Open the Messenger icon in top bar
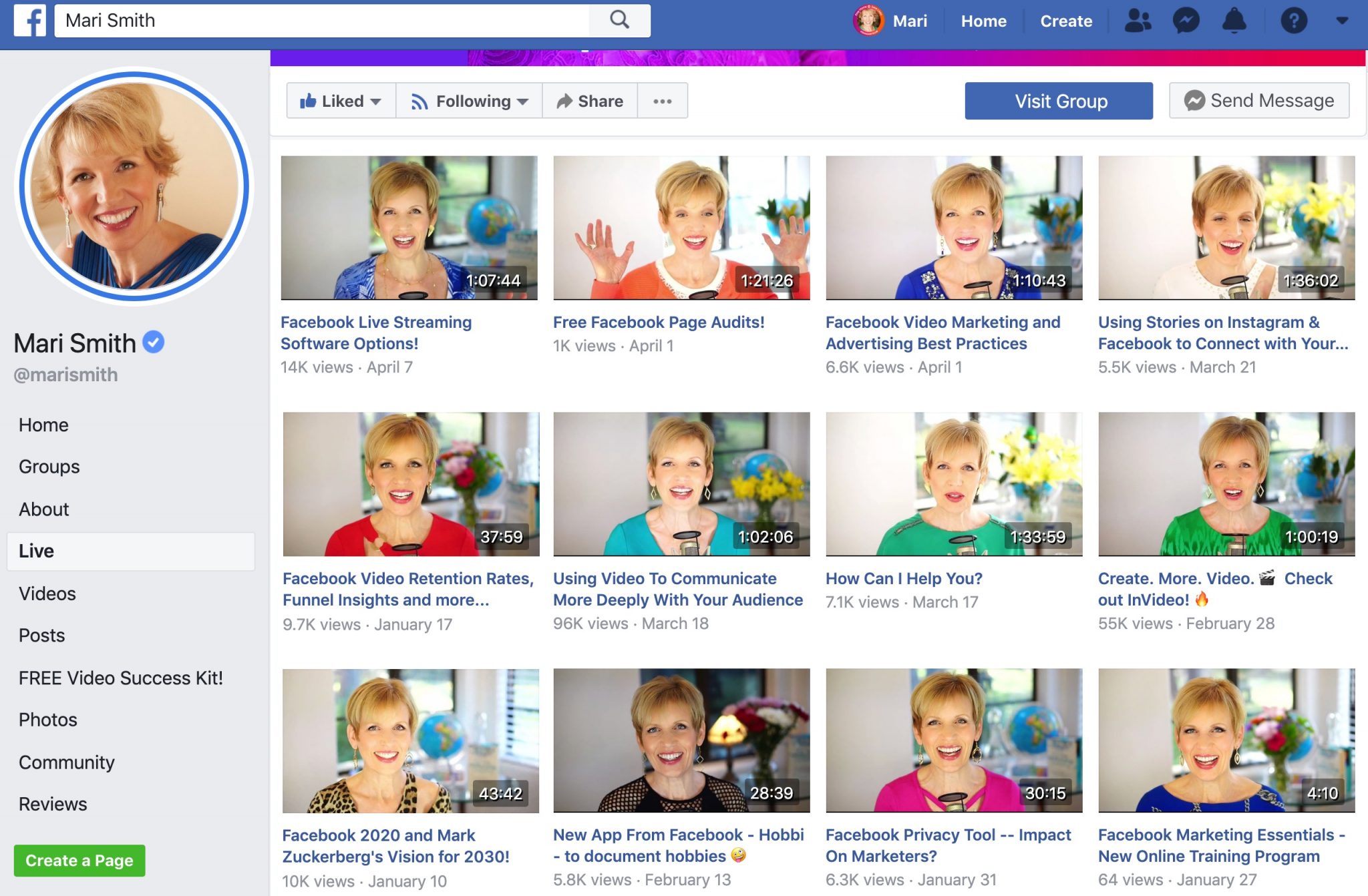1368x896 pixels. coord(1186,21)
